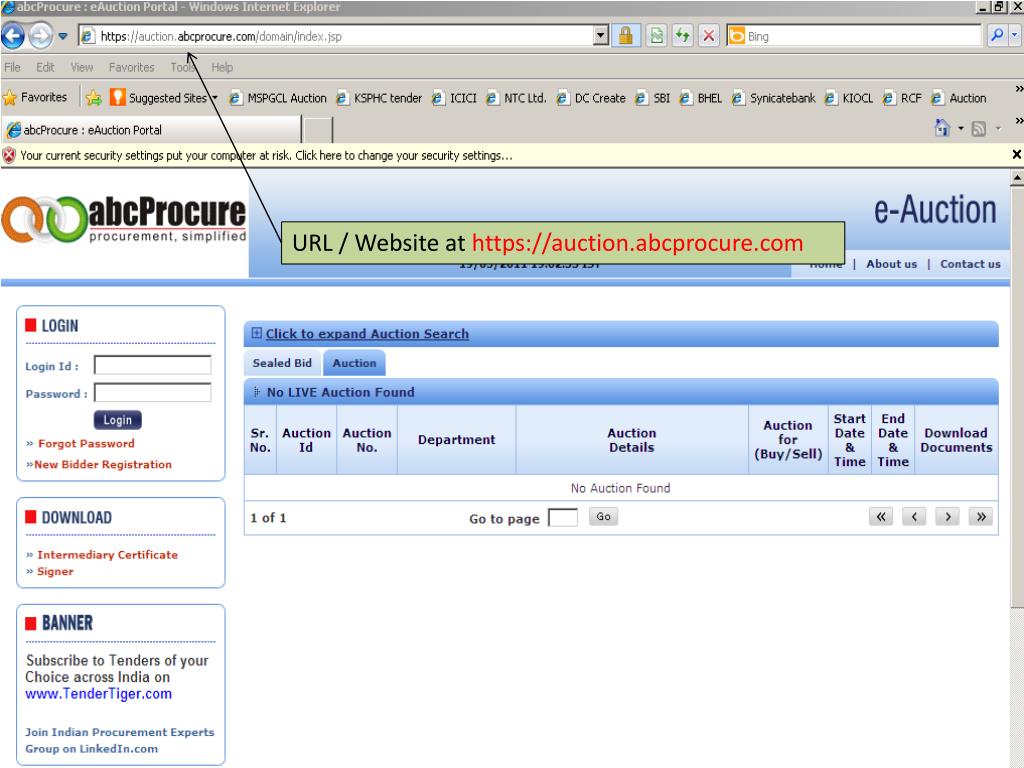The height and width of the screenshot is (768, 1024).
Task: Go to next page with right arrow
Action: [x=947, y=517]
